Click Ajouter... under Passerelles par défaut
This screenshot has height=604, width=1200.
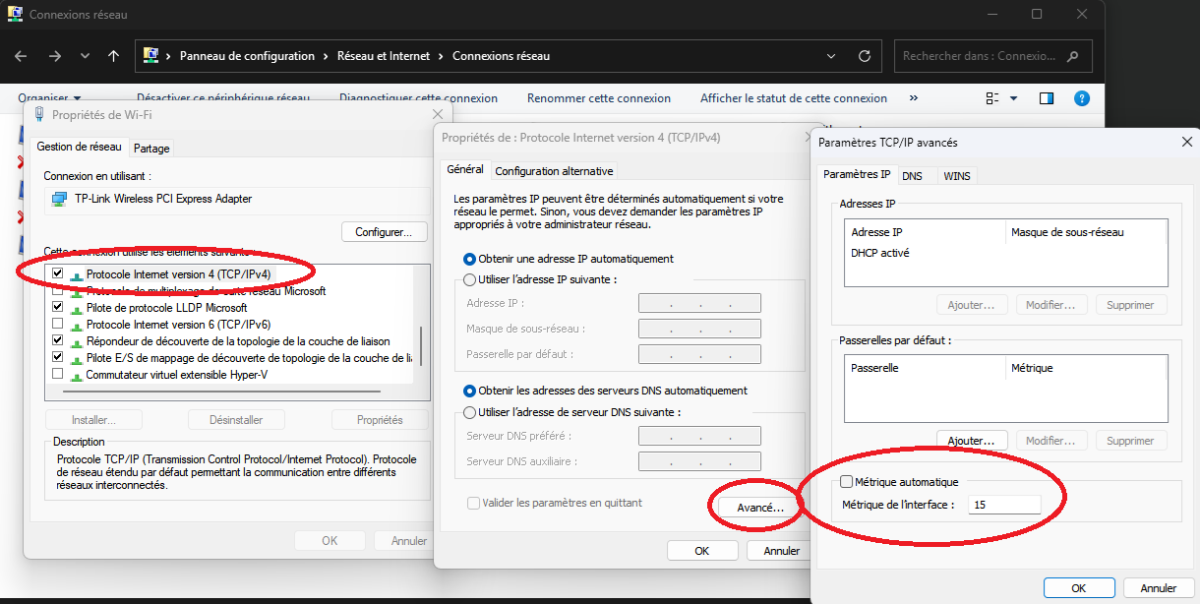click(x=971, y=441)
